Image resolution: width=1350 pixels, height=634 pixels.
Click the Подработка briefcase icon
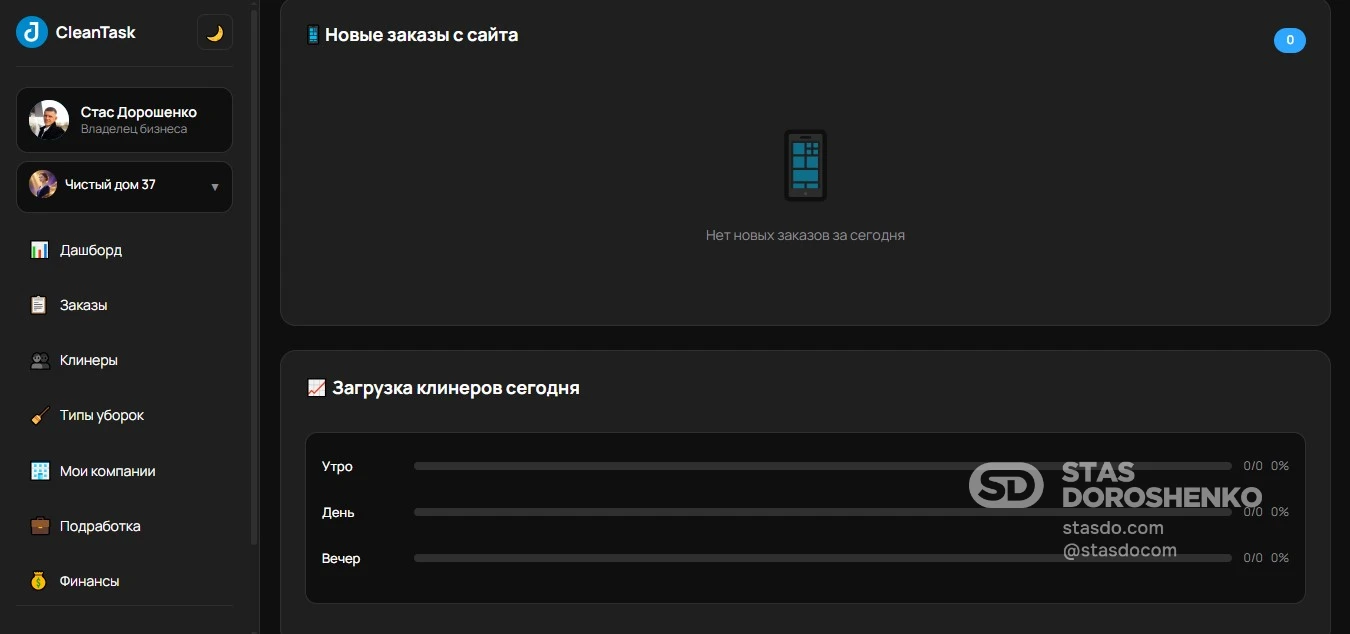(x=39, y=525)
